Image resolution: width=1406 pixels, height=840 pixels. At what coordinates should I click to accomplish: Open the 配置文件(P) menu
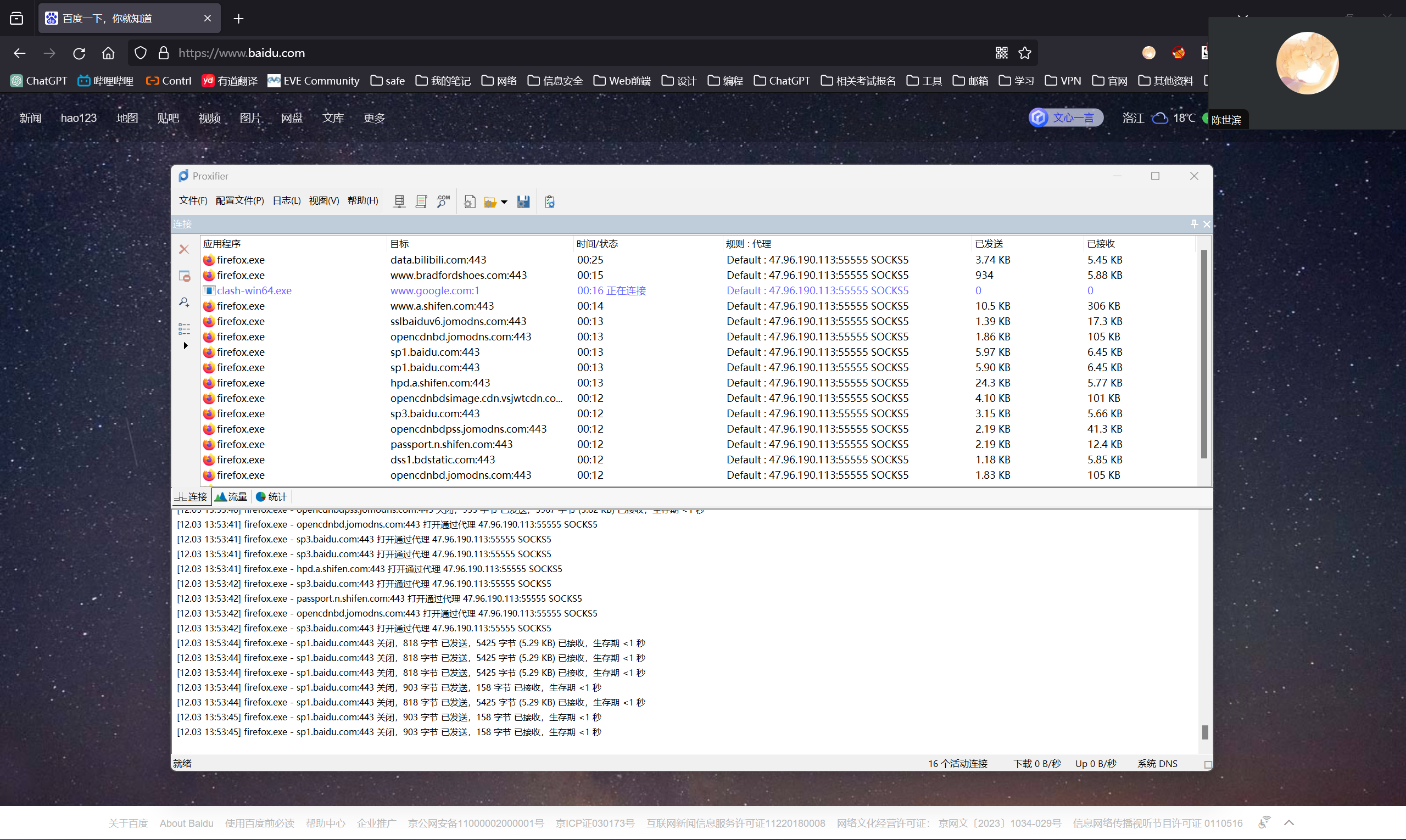tap(239, 200)
